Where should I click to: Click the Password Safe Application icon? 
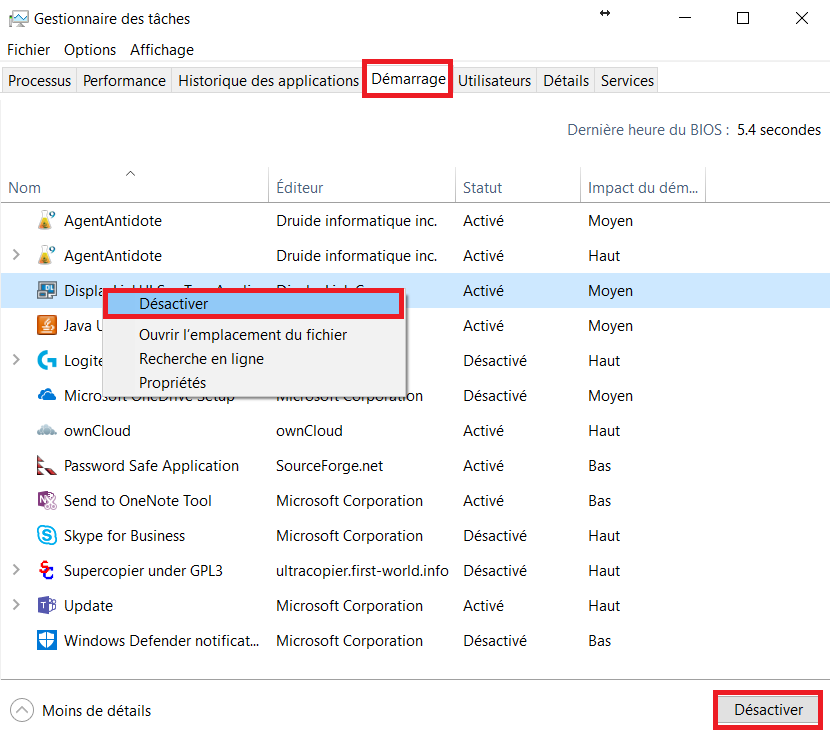pos(47,465)
